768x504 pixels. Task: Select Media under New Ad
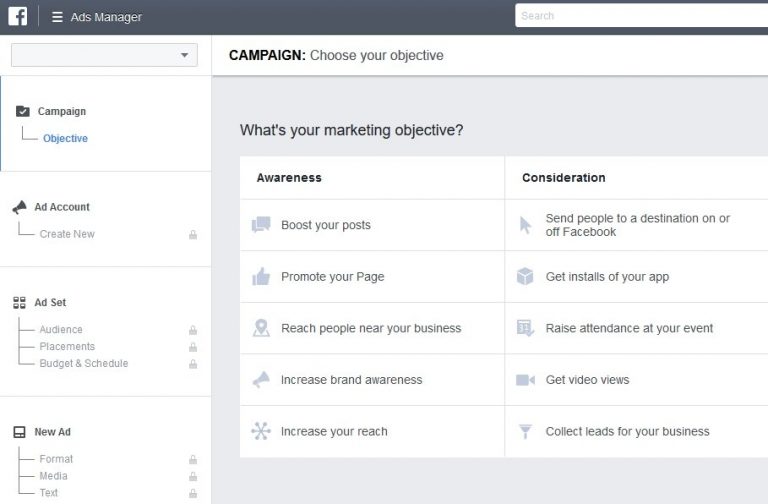coord(53,476)
